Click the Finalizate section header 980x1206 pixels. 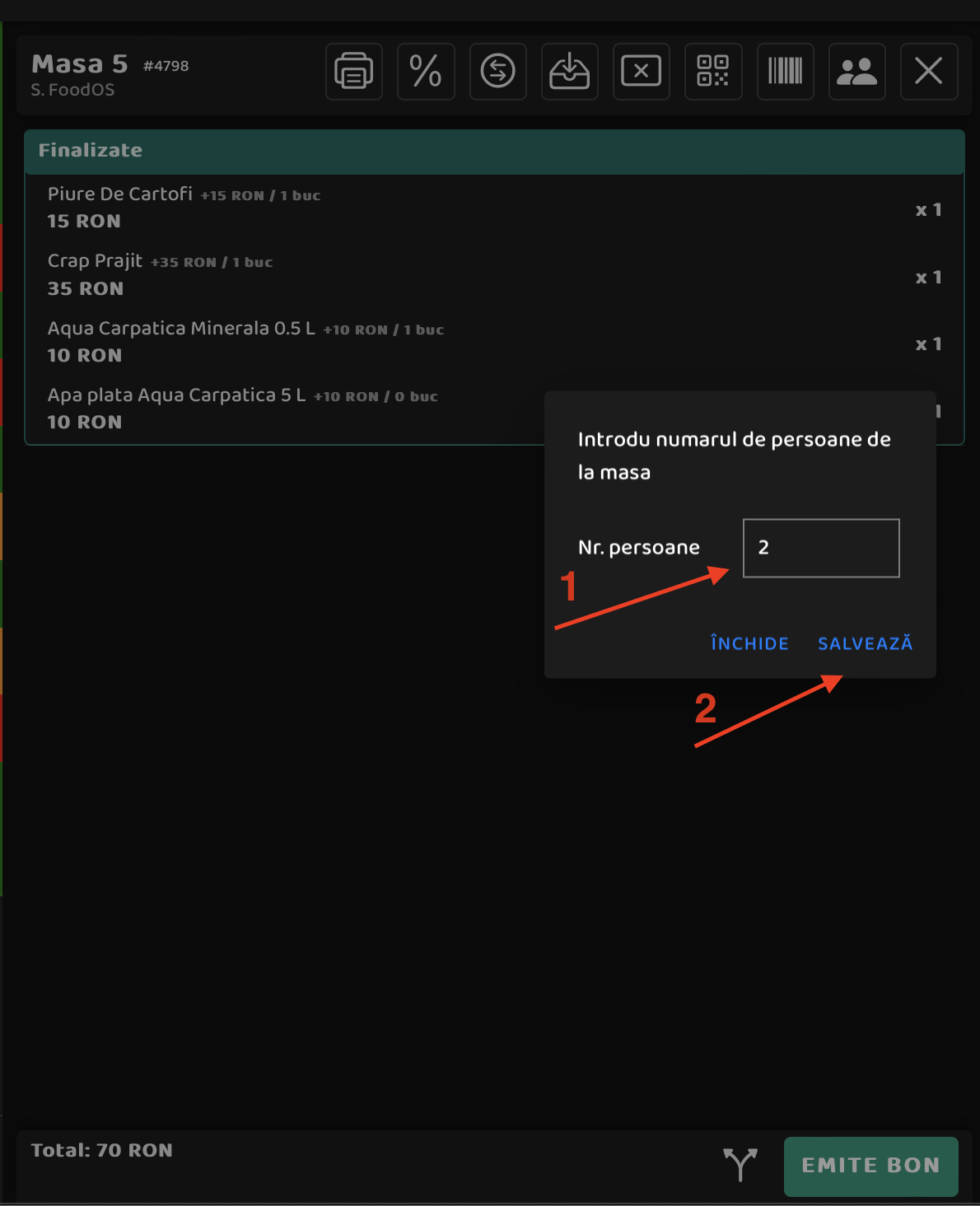pyautogui.click(x=494, y=151)
